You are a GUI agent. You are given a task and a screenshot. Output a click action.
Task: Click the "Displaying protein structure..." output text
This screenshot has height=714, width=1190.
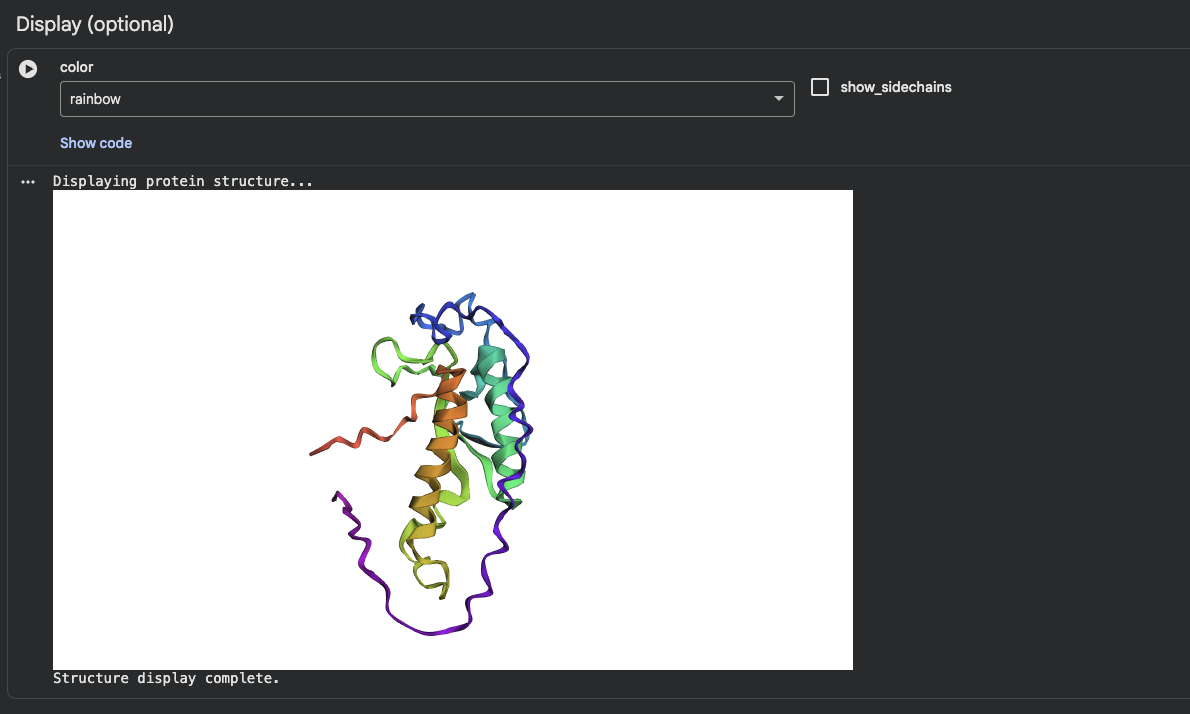tap(182, 182)
